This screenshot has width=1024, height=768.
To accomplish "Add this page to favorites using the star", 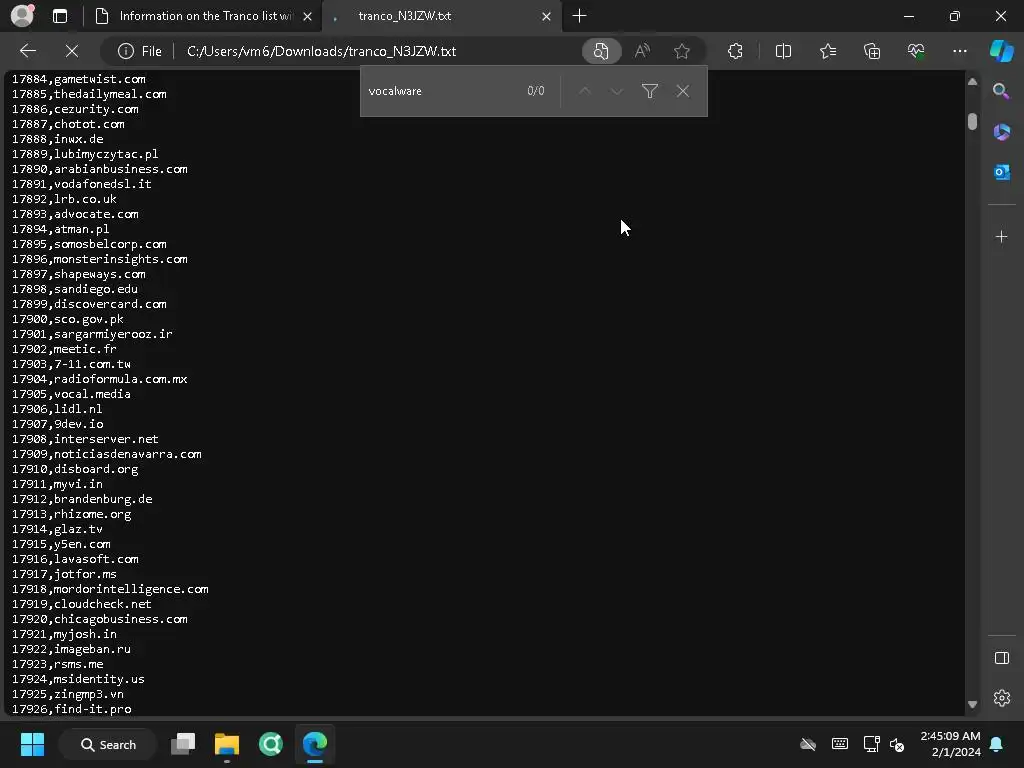I will click(x=682, y=51).
